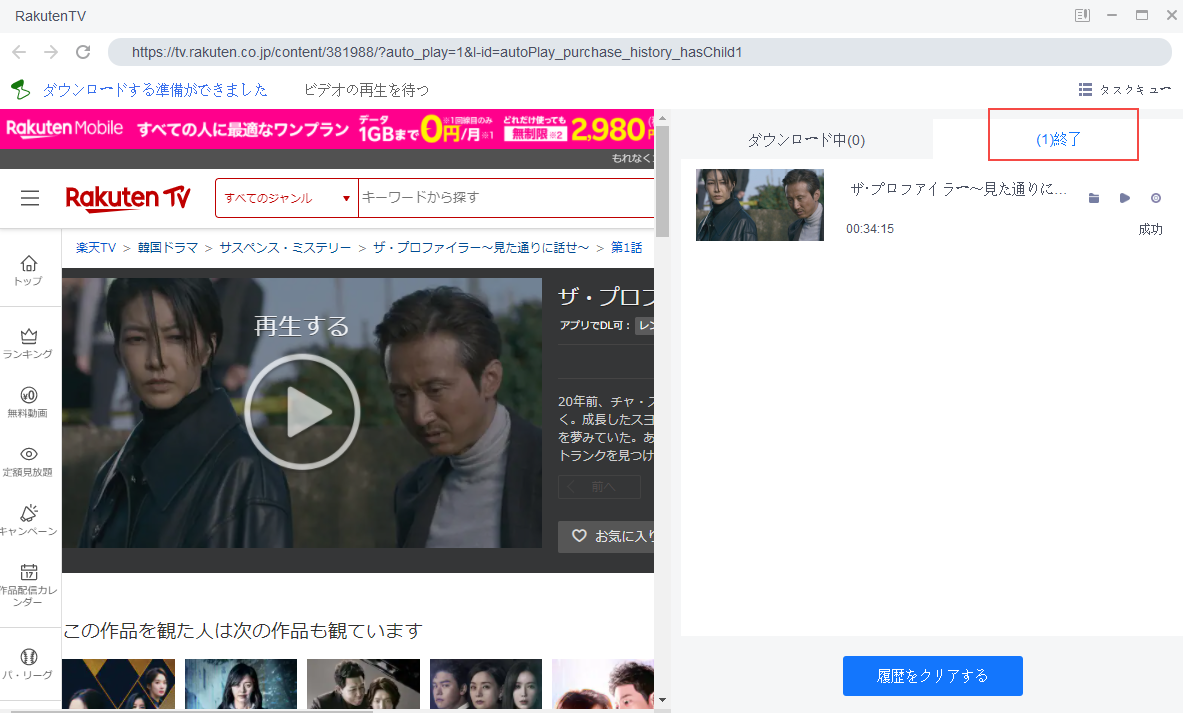The height and width of the screenshot is (713, 1183).
Task: Click the page scrollbar up arrow
Action: pos(662,118)
